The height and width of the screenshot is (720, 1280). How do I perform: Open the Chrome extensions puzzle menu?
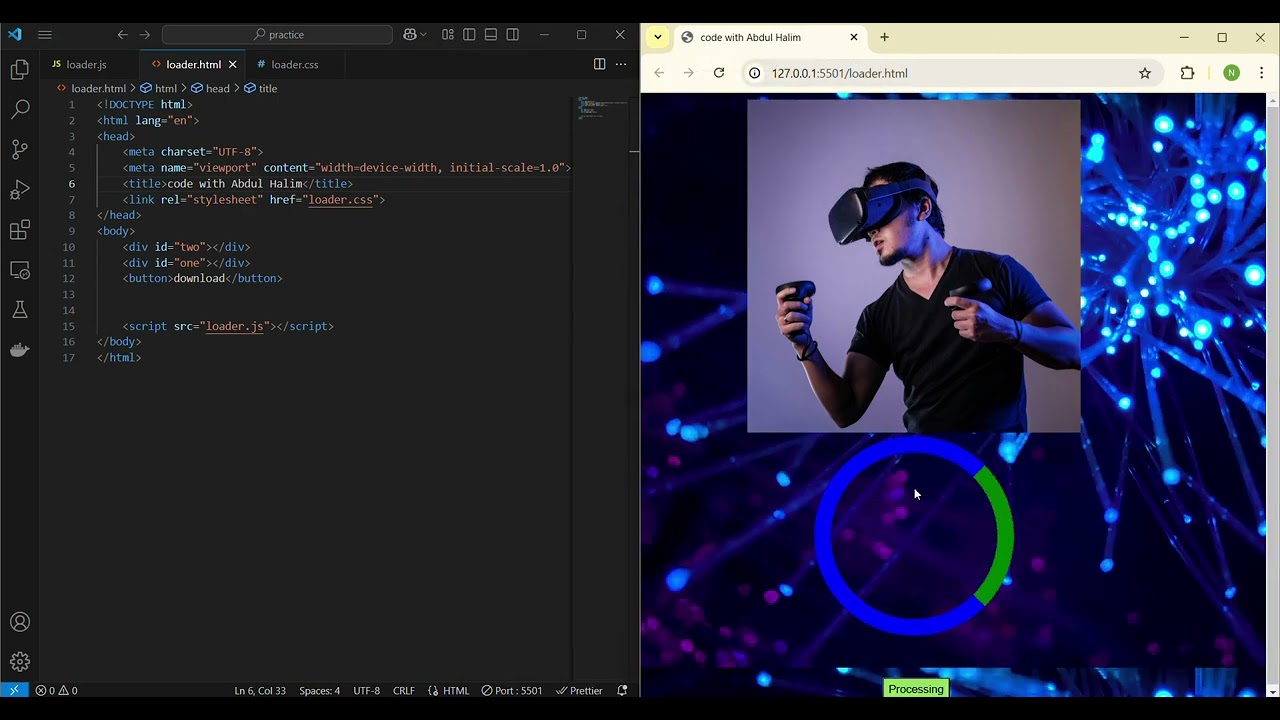pos(1188,73)
